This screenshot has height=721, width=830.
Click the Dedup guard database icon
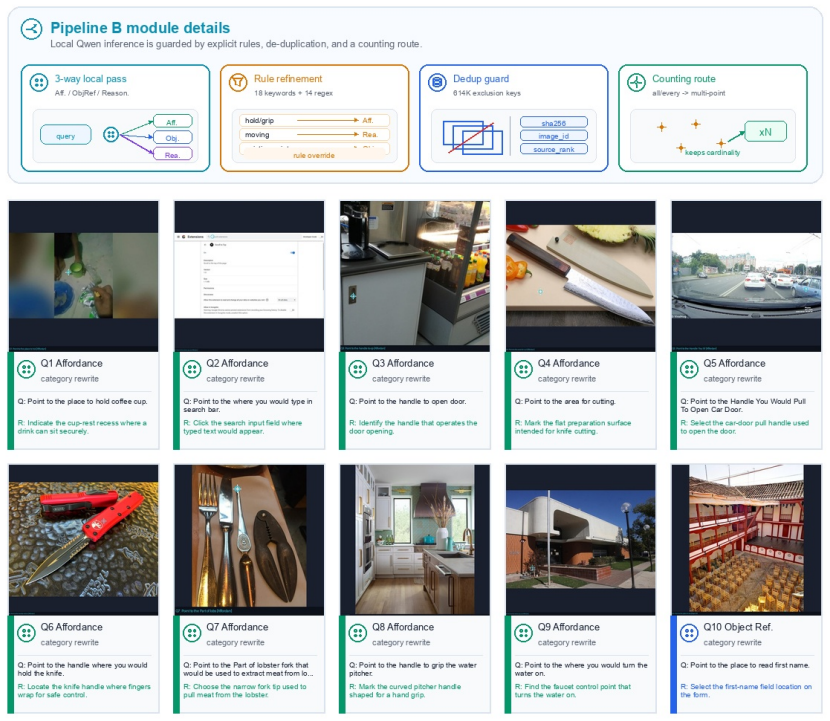437,82
